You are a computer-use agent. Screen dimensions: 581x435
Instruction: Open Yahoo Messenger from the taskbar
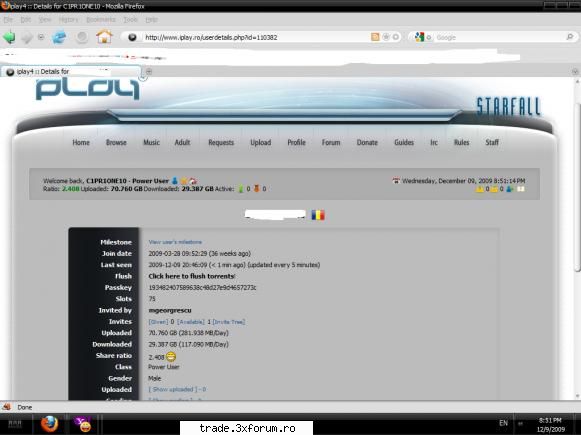83,424
